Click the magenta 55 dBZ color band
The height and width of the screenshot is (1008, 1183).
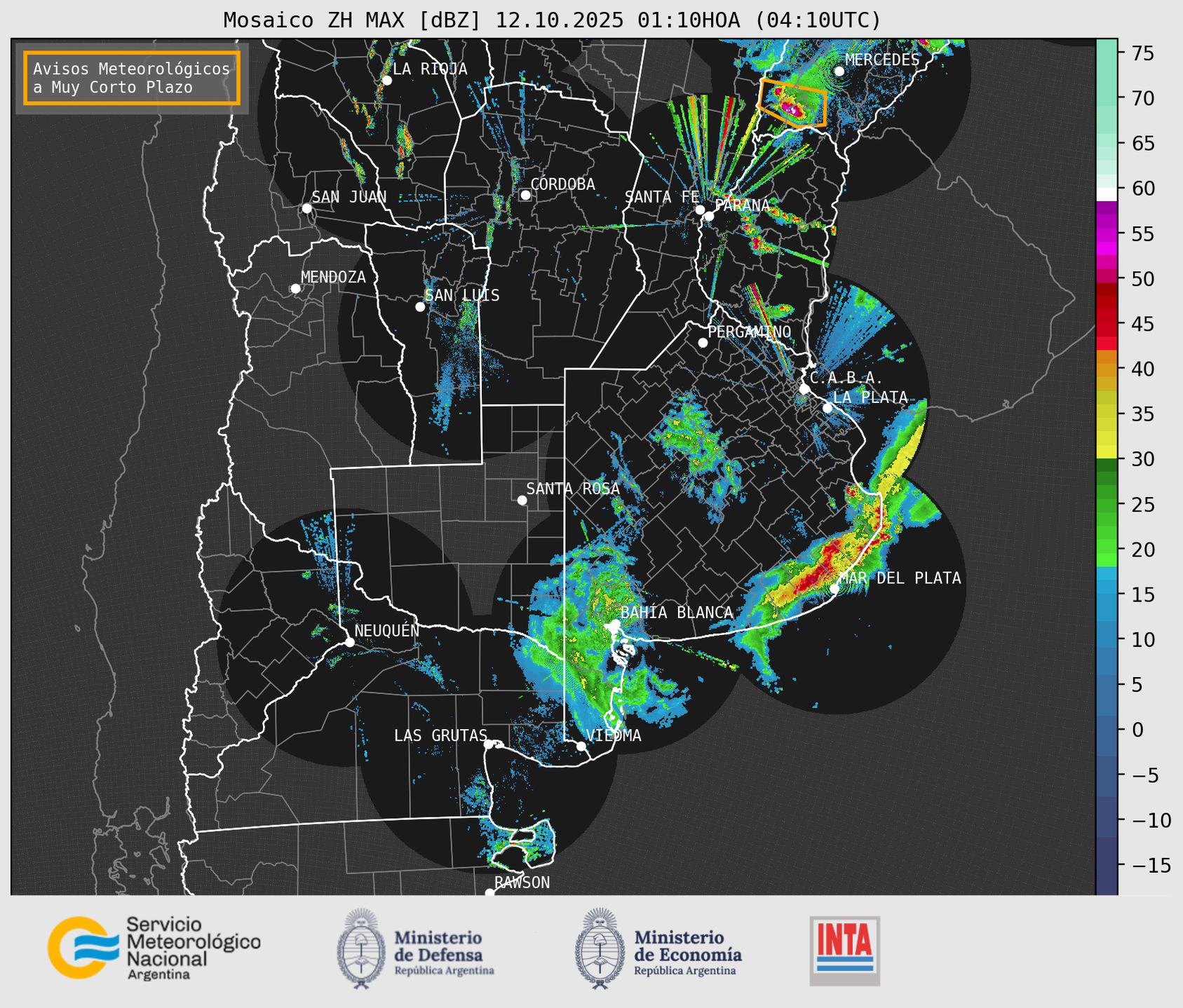click(1107, 235)
